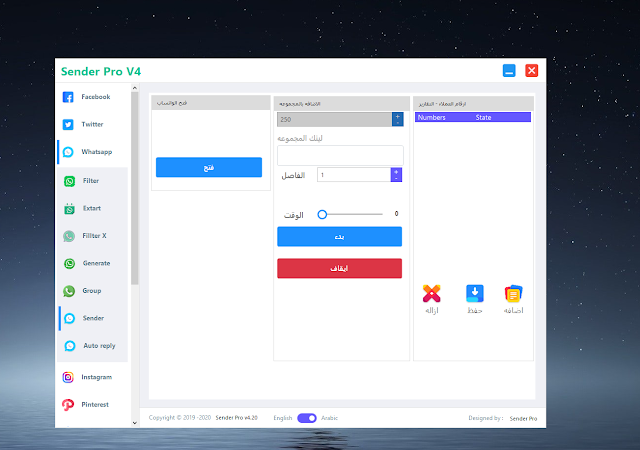Select the Sender bubble icon
This screenshot has width=640, height=450.
[x=69, y=318]
